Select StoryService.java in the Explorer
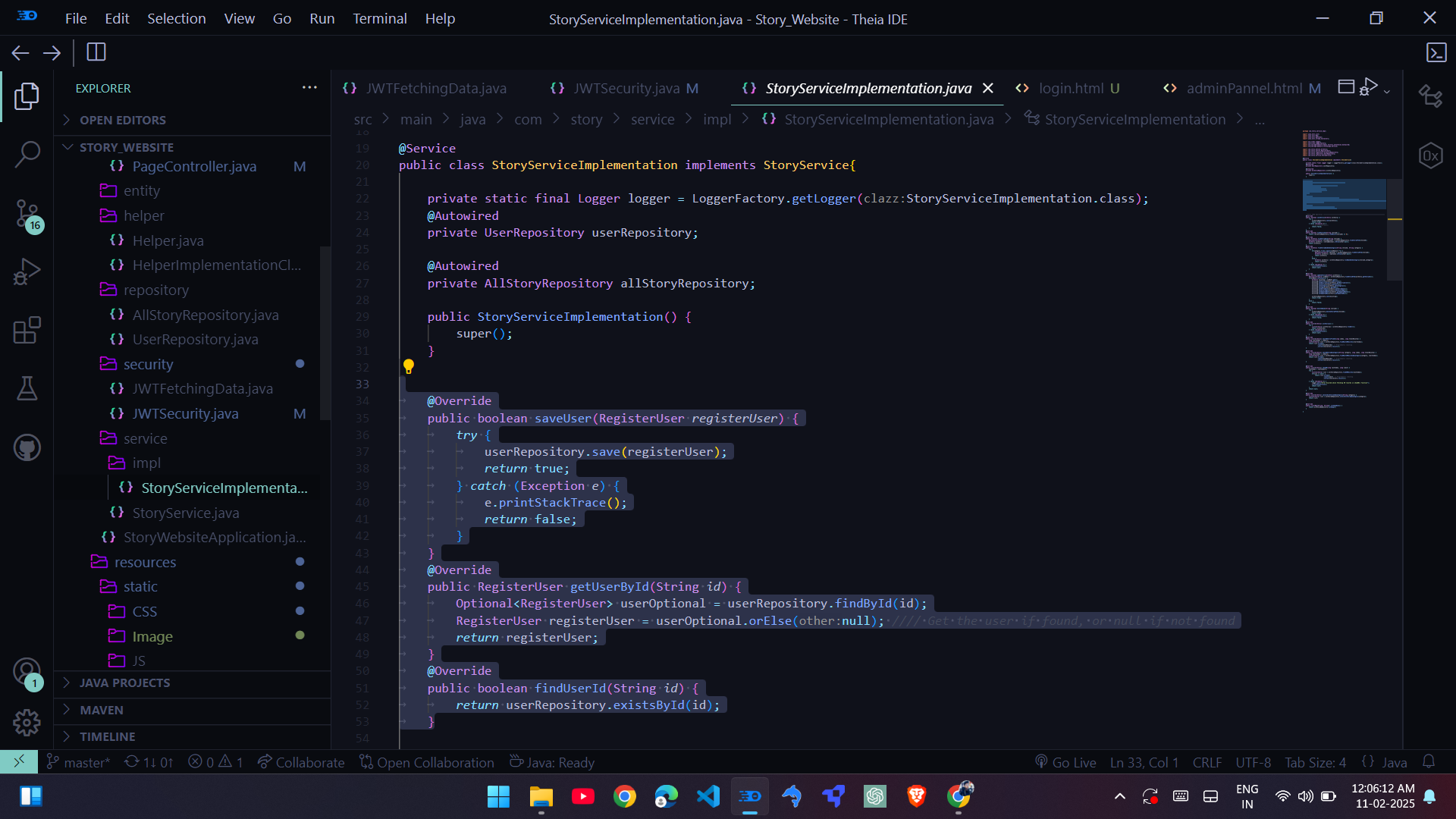The image size is (1456, 819). [x=184, y=513]
